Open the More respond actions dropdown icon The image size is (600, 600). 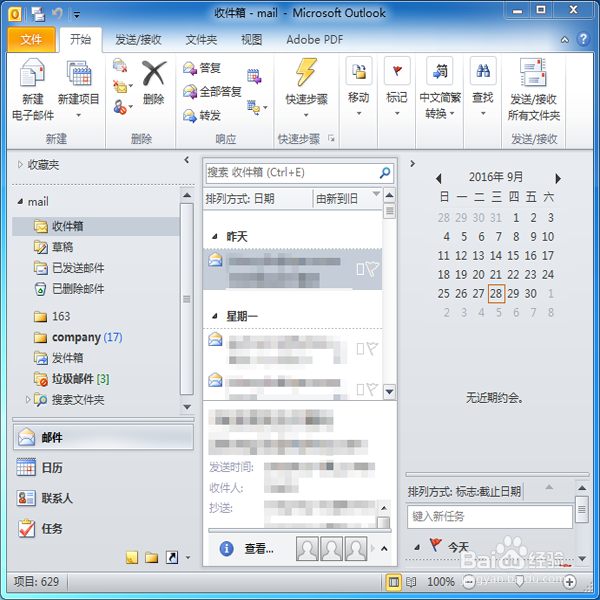pos(257,108)
